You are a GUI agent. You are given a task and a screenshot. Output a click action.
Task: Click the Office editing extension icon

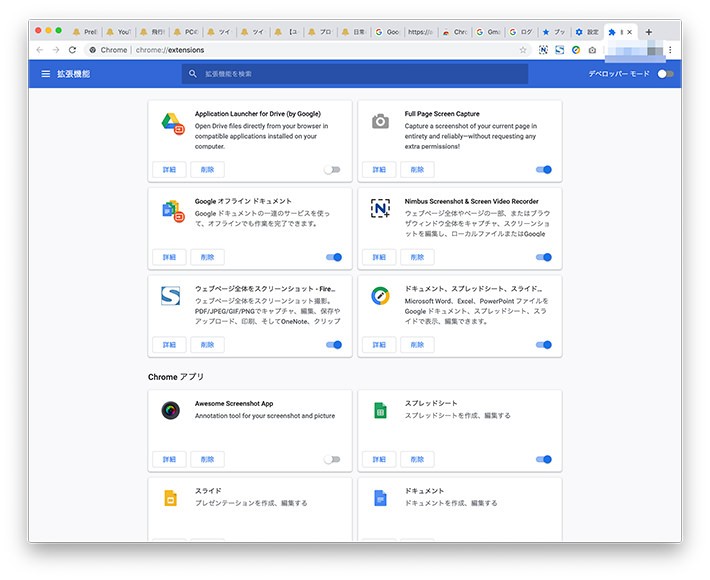[380, 296]
